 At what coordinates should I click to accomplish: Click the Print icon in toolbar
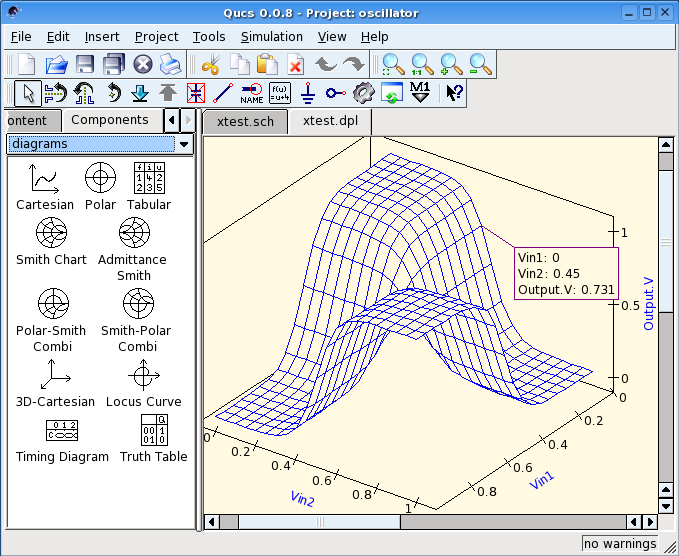point(171,64)
